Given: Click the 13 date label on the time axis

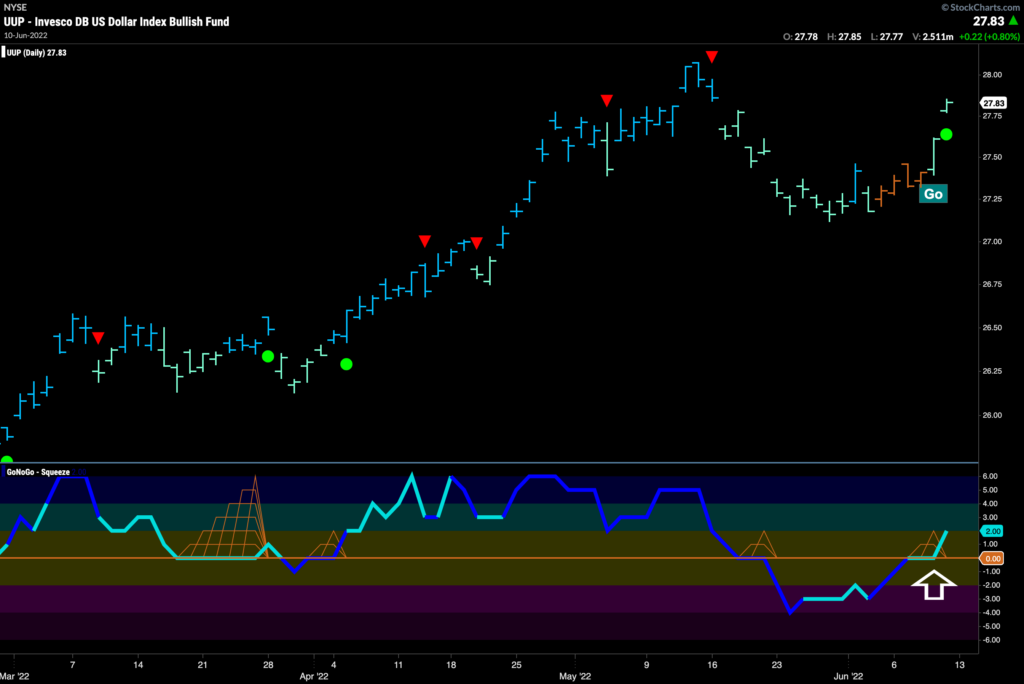Looking at the screenshot, I should (959, 665).
